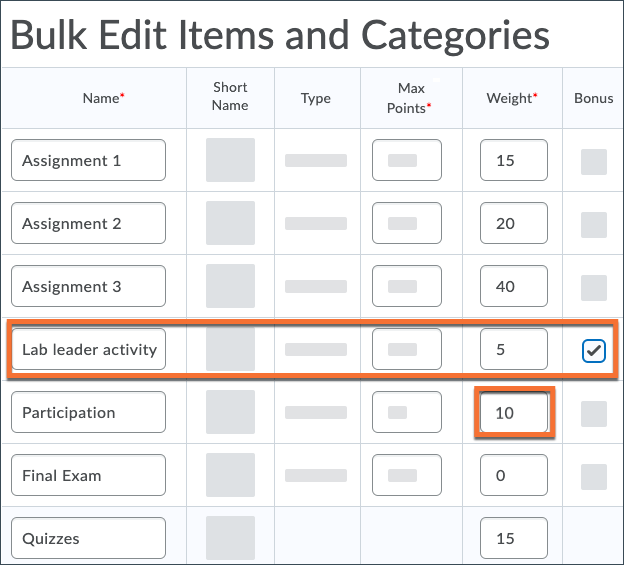The width and height of the screenshot is (624, 565).
Task: Uncheck the Lab leader activity Bonus checkbox
Action: tap(594, 350)
